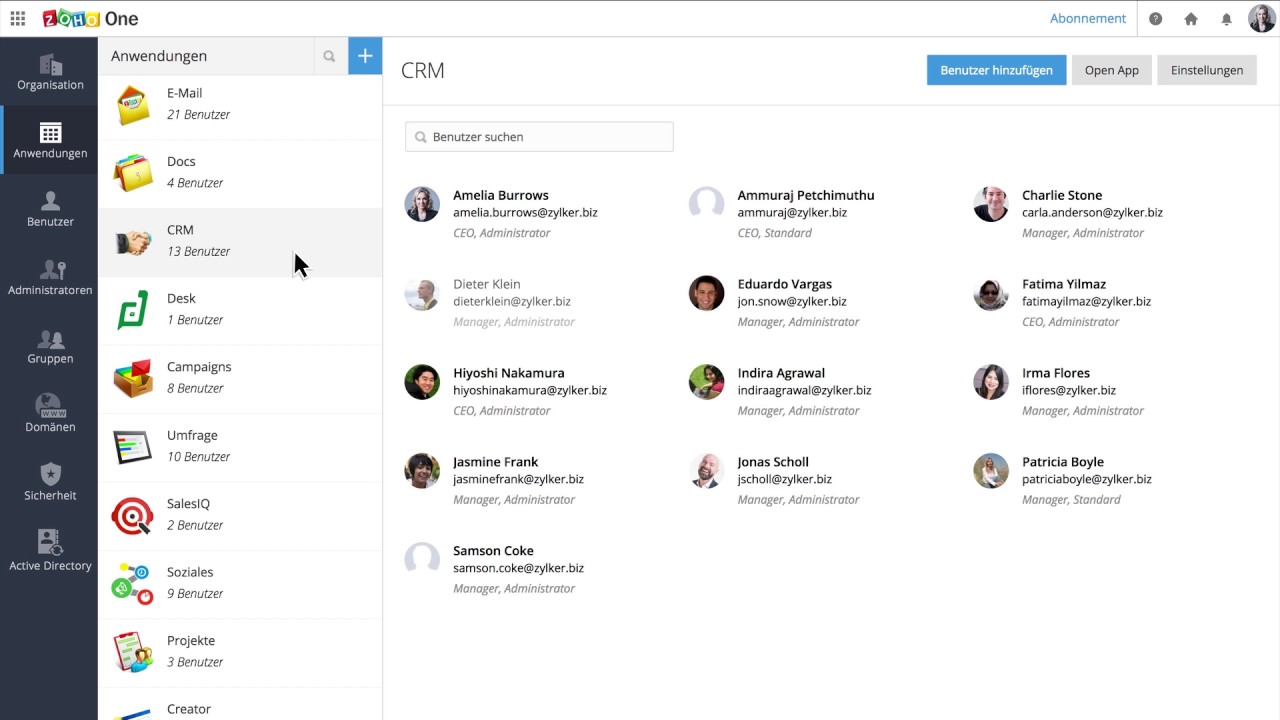Open Eduardo Vargas' avatar
Screen dimensions: 1280x720
click(x=706, y=293)
